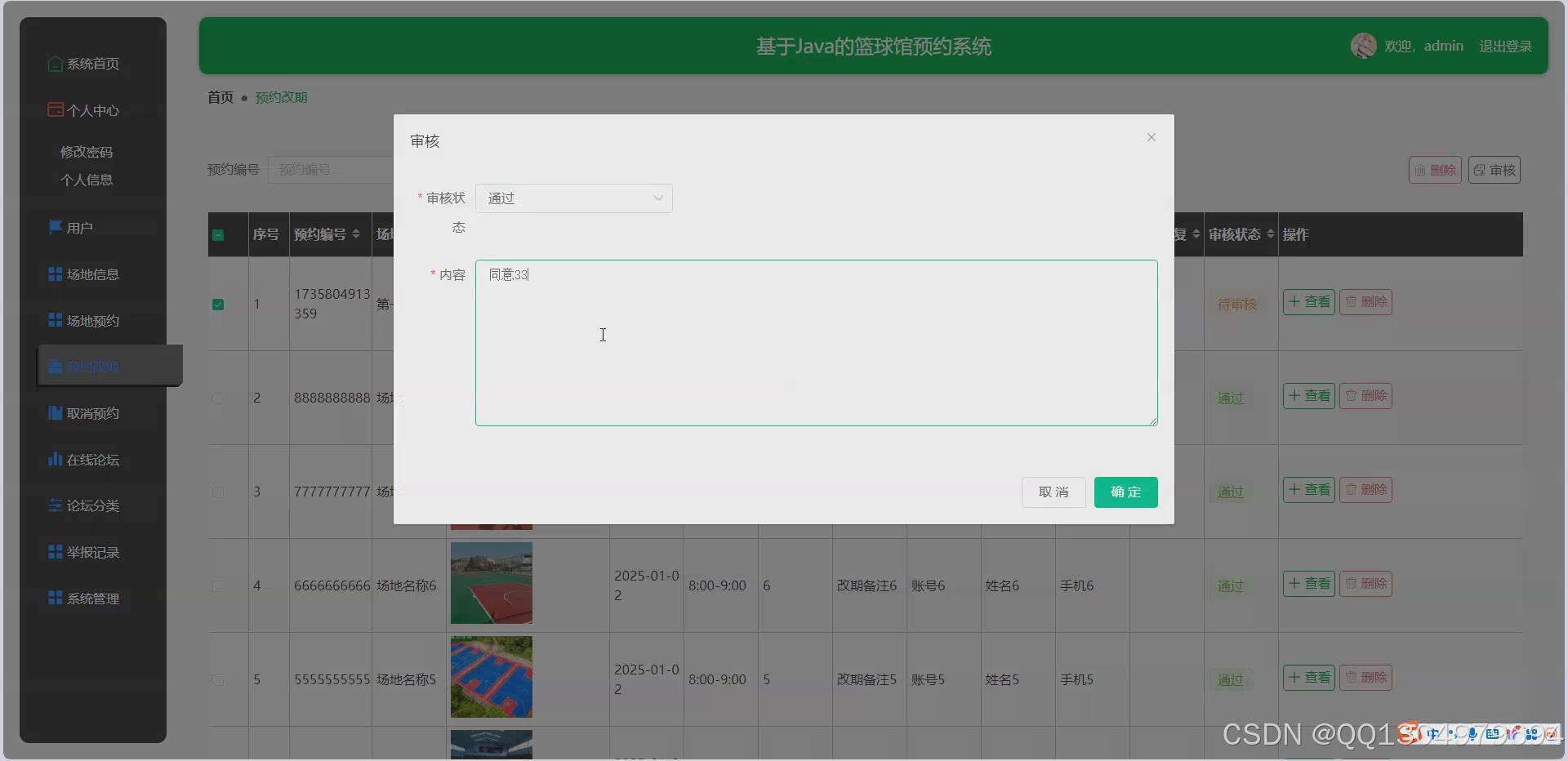Screen dimensions: 1568x761
Task: Click the admin avatar image
Action: pos(1362,46)
